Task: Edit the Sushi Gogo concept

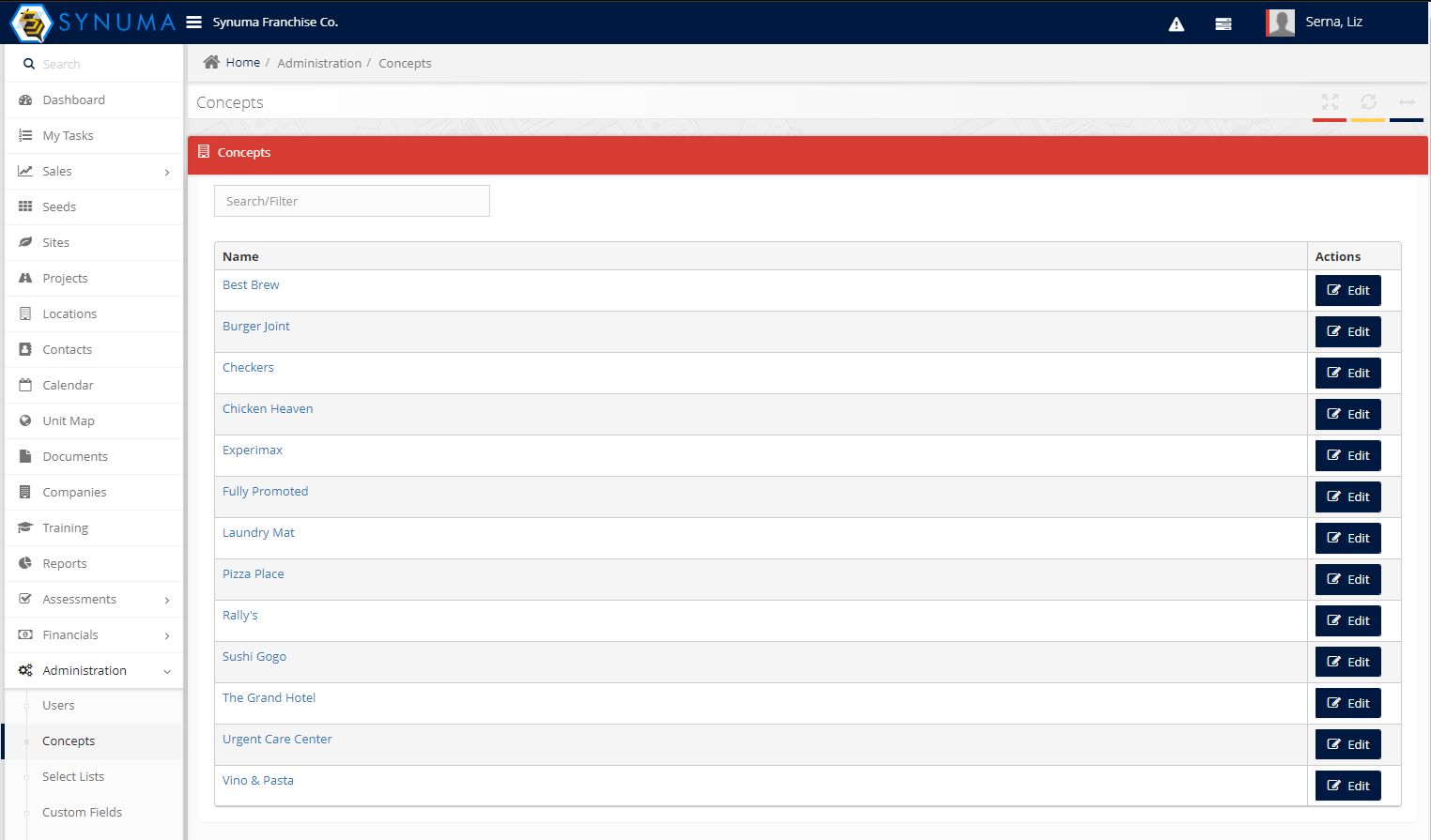Action: (1347, 662)
